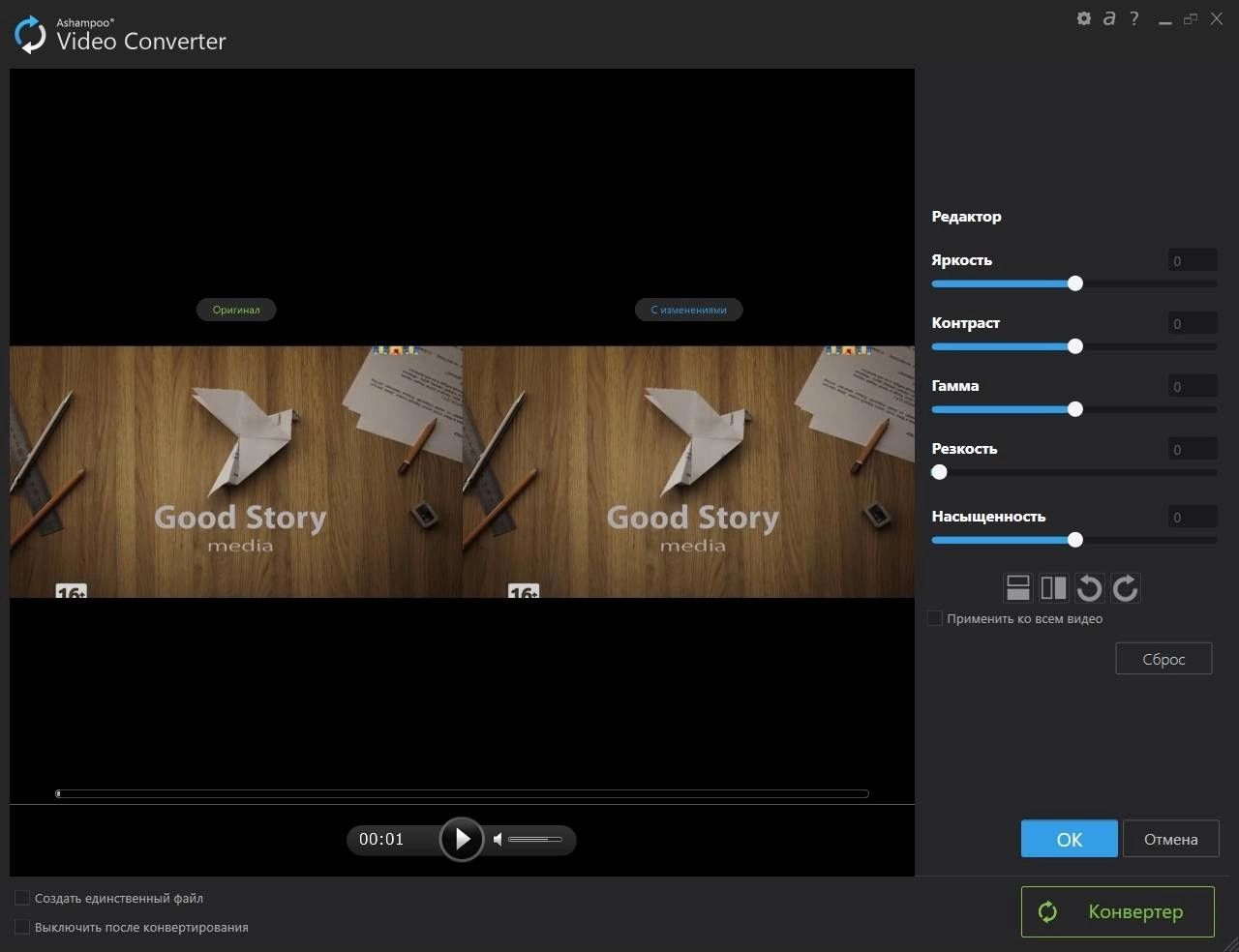Screen dimensions: 1239x952
Task: Minimize the Video Converter window
Action: [1164, 19]
